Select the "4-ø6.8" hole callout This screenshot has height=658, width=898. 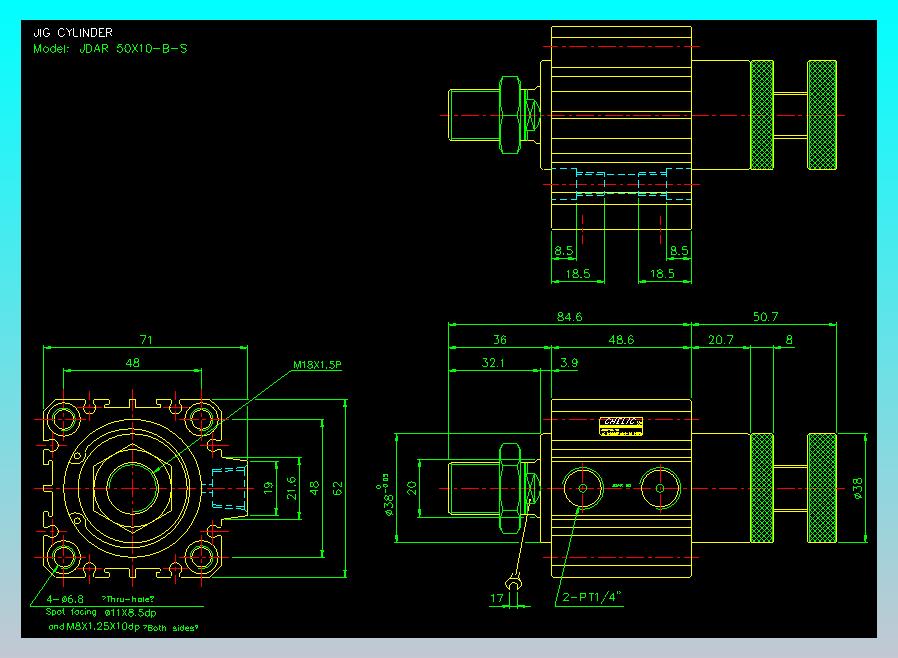pos(65,599)
